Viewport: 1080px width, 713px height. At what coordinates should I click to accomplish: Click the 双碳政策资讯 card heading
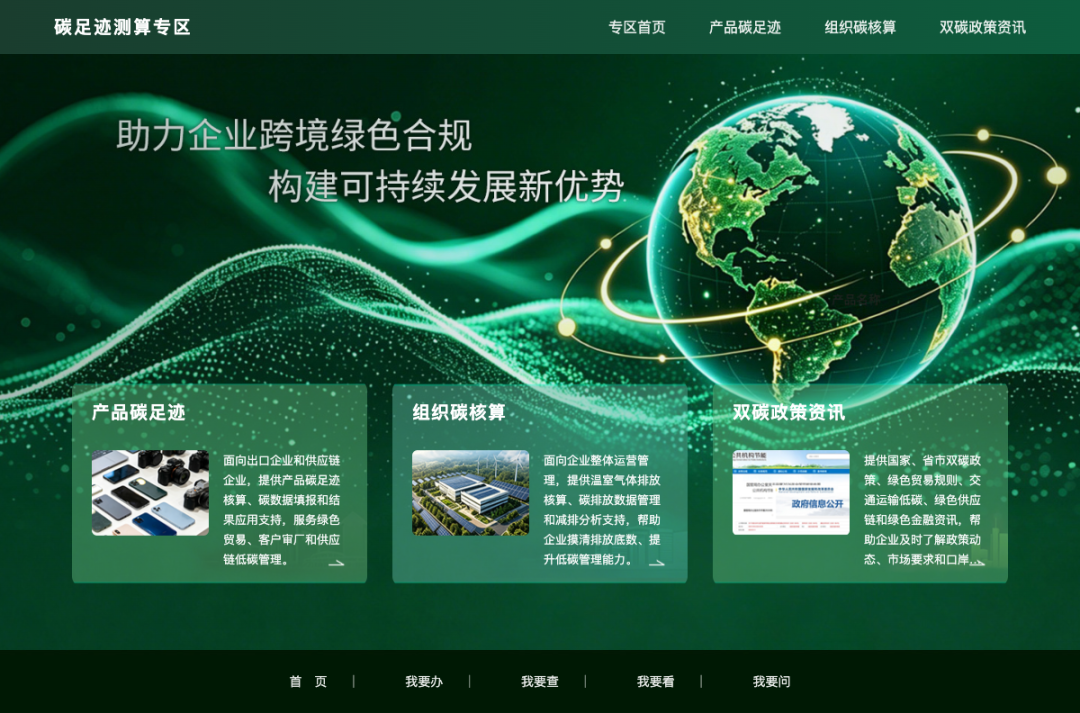coord(789,413)
